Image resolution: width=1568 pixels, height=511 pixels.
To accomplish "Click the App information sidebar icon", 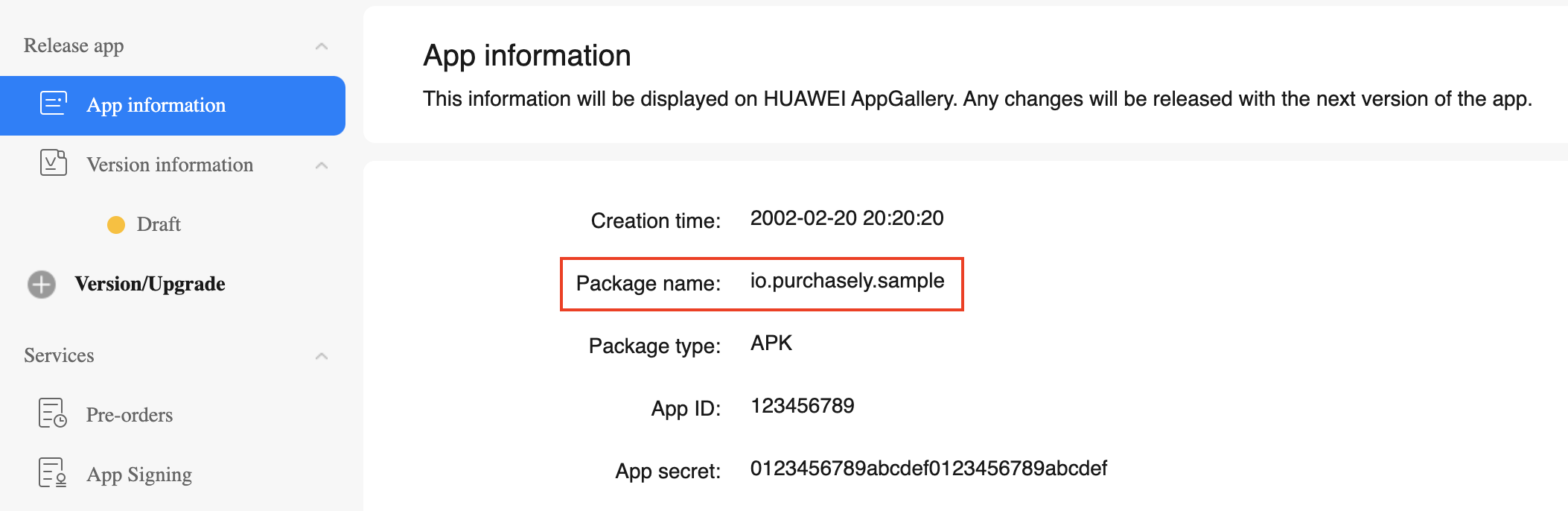I will [x=53, y=104].
